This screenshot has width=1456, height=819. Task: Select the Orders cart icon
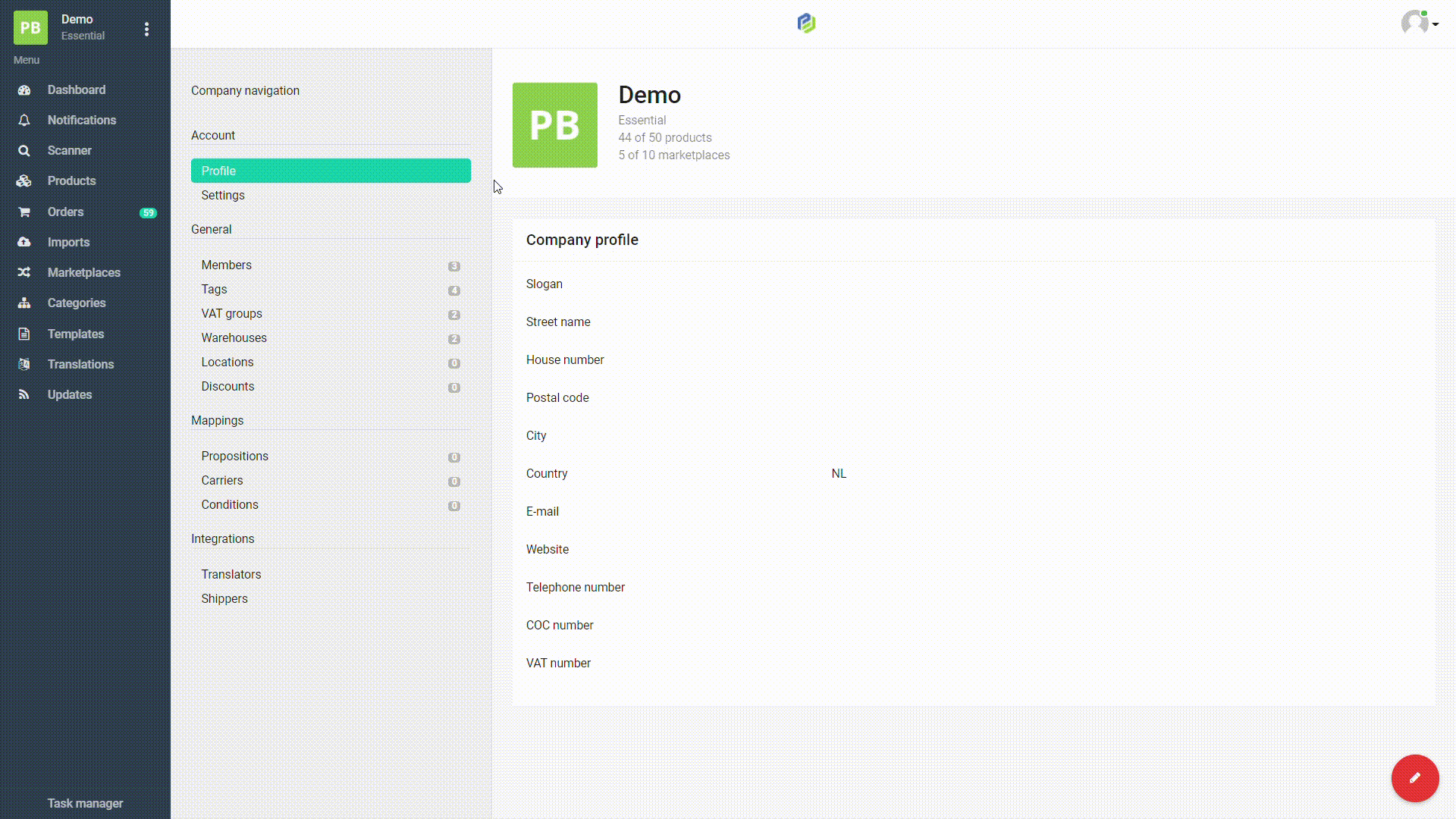click(24, 212)
